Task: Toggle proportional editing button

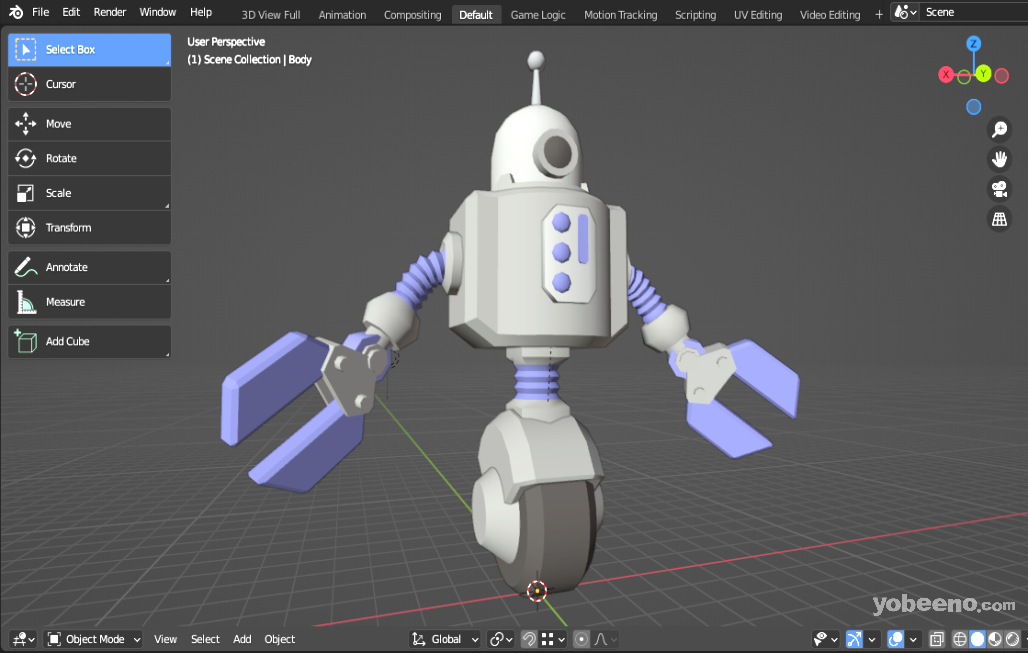Action: click(x=581, y=639)
